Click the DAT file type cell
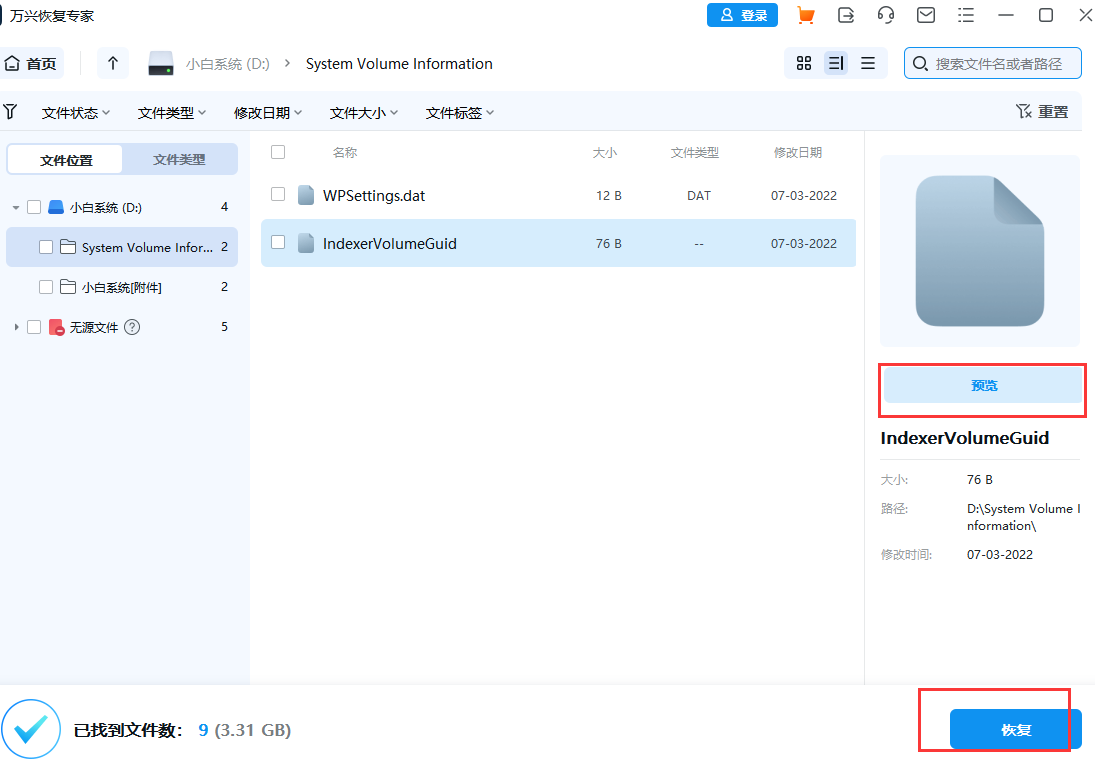1095x763 pixels. tap(698, 195)
